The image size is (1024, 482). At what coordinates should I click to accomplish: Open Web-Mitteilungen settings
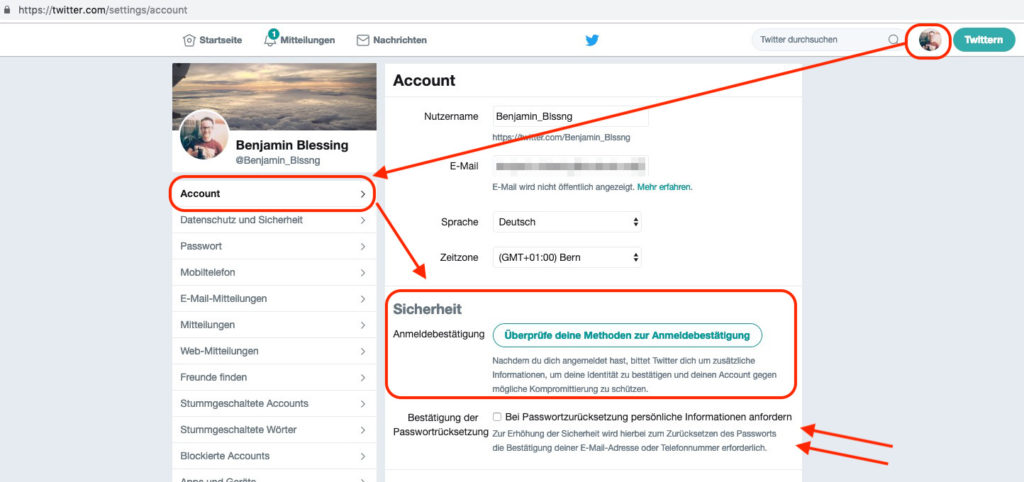tap(273, 351)
